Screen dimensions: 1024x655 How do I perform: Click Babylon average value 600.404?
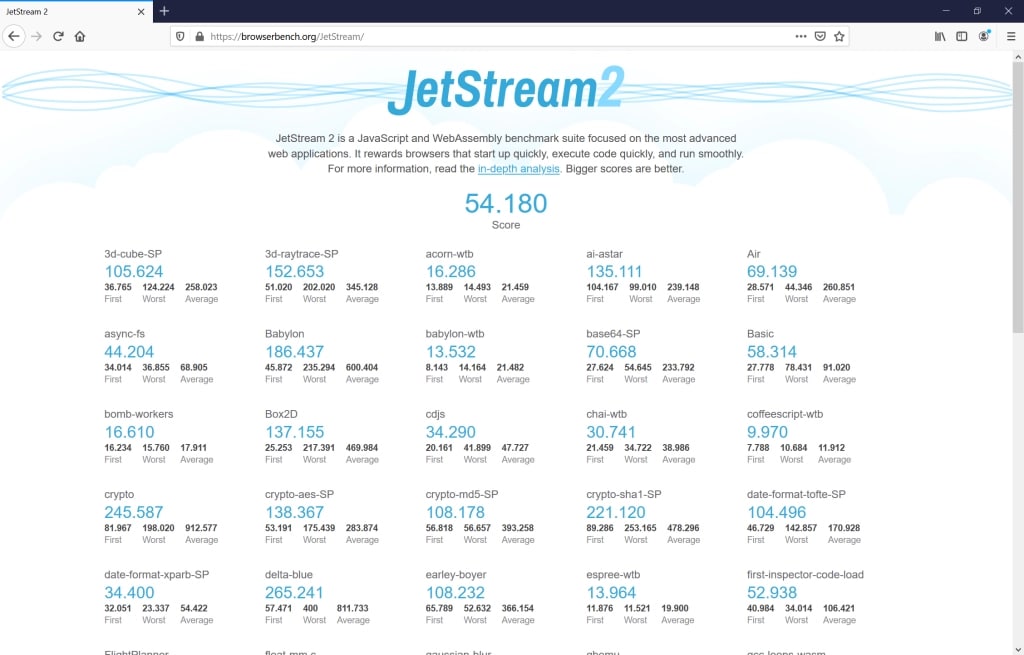(362, 368)
